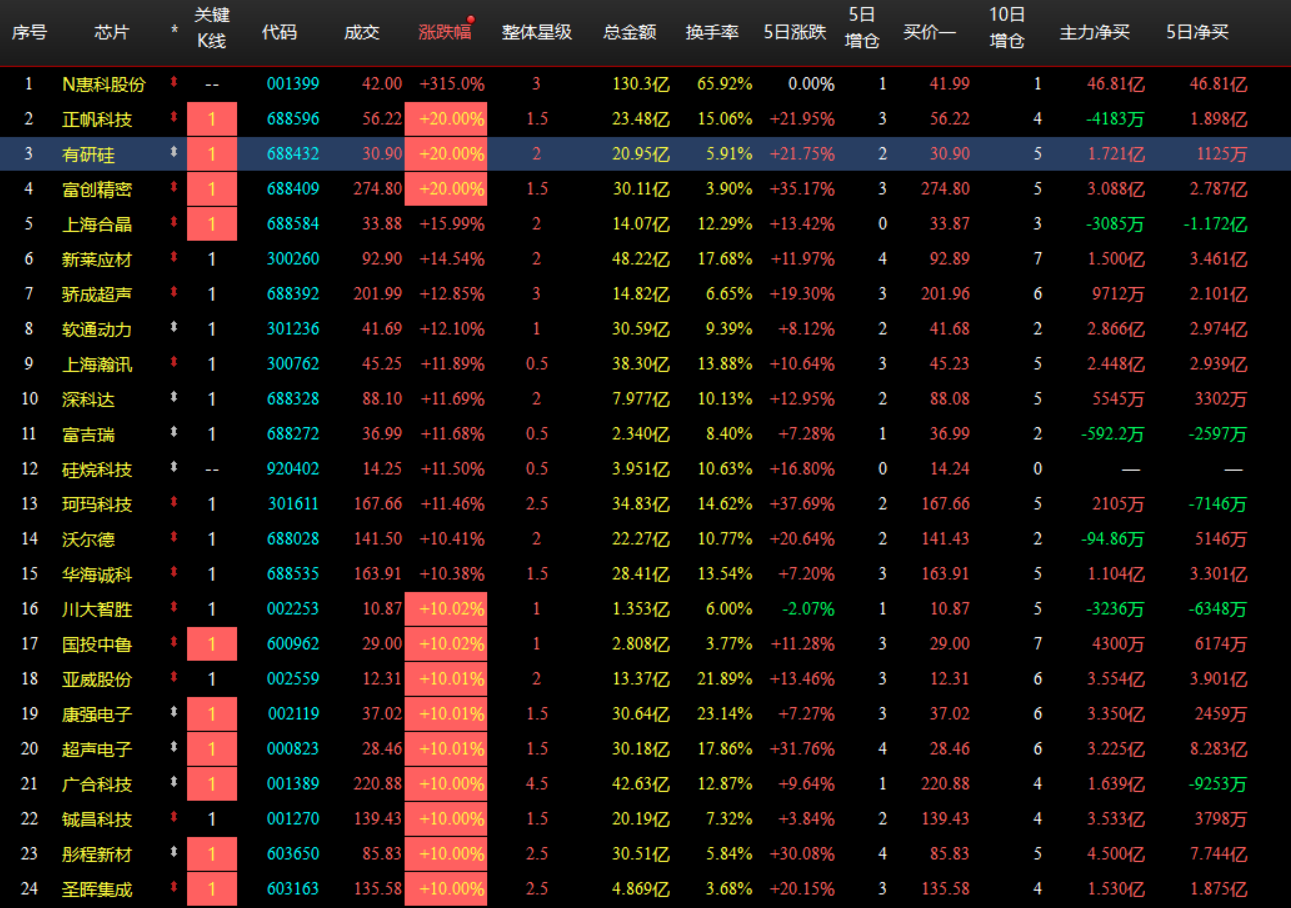Select the marker icon next to 新莱应材
The width and height of the screenshot is (1291, 908).
coord(174,258)
